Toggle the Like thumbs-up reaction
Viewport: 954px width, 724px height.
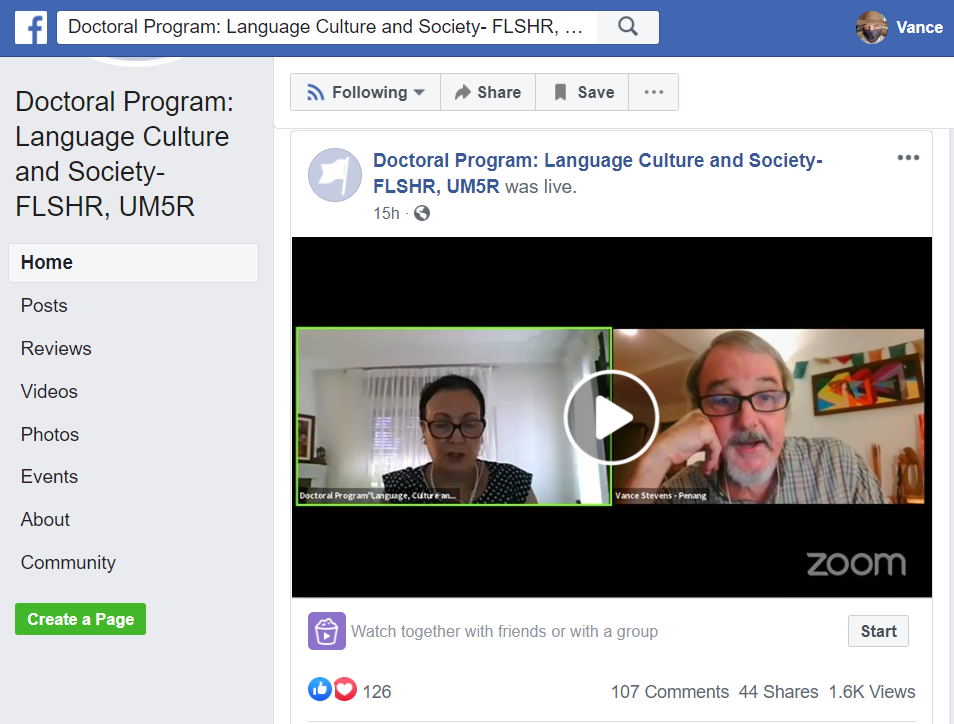[319, 689]
